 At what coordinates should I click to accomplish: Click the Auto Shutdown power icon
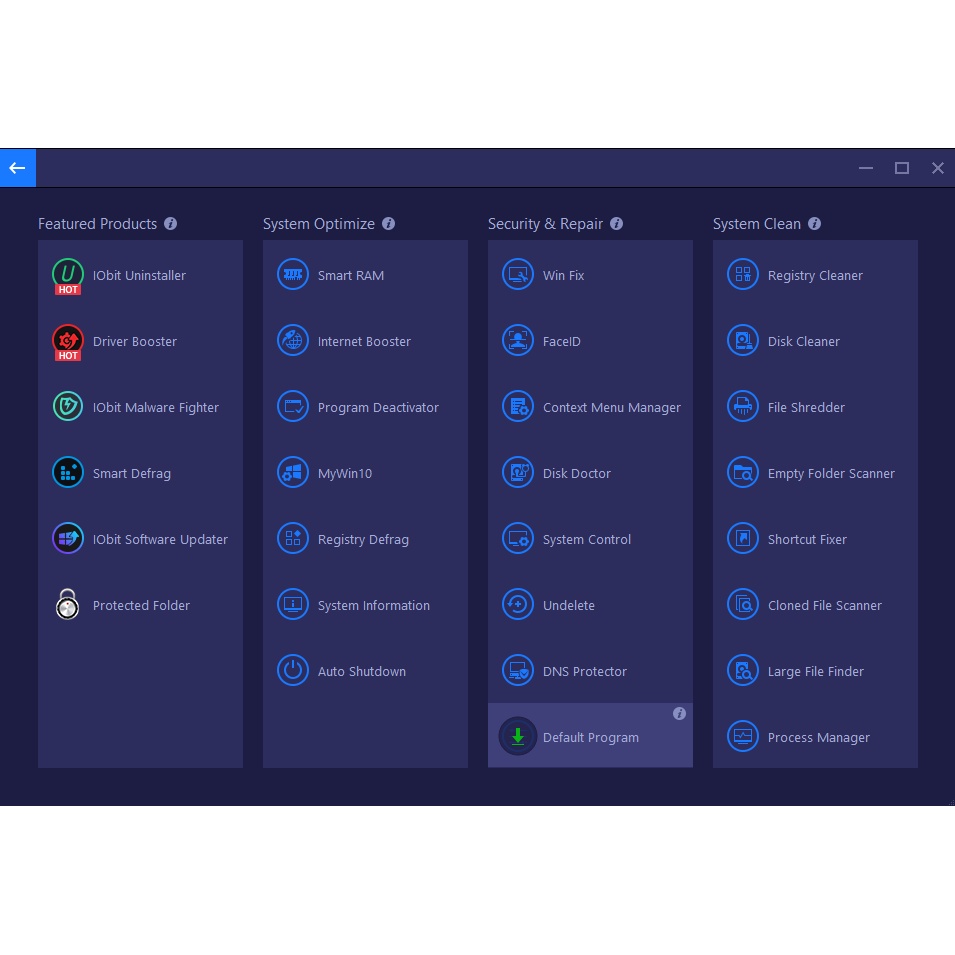point(293,671)
